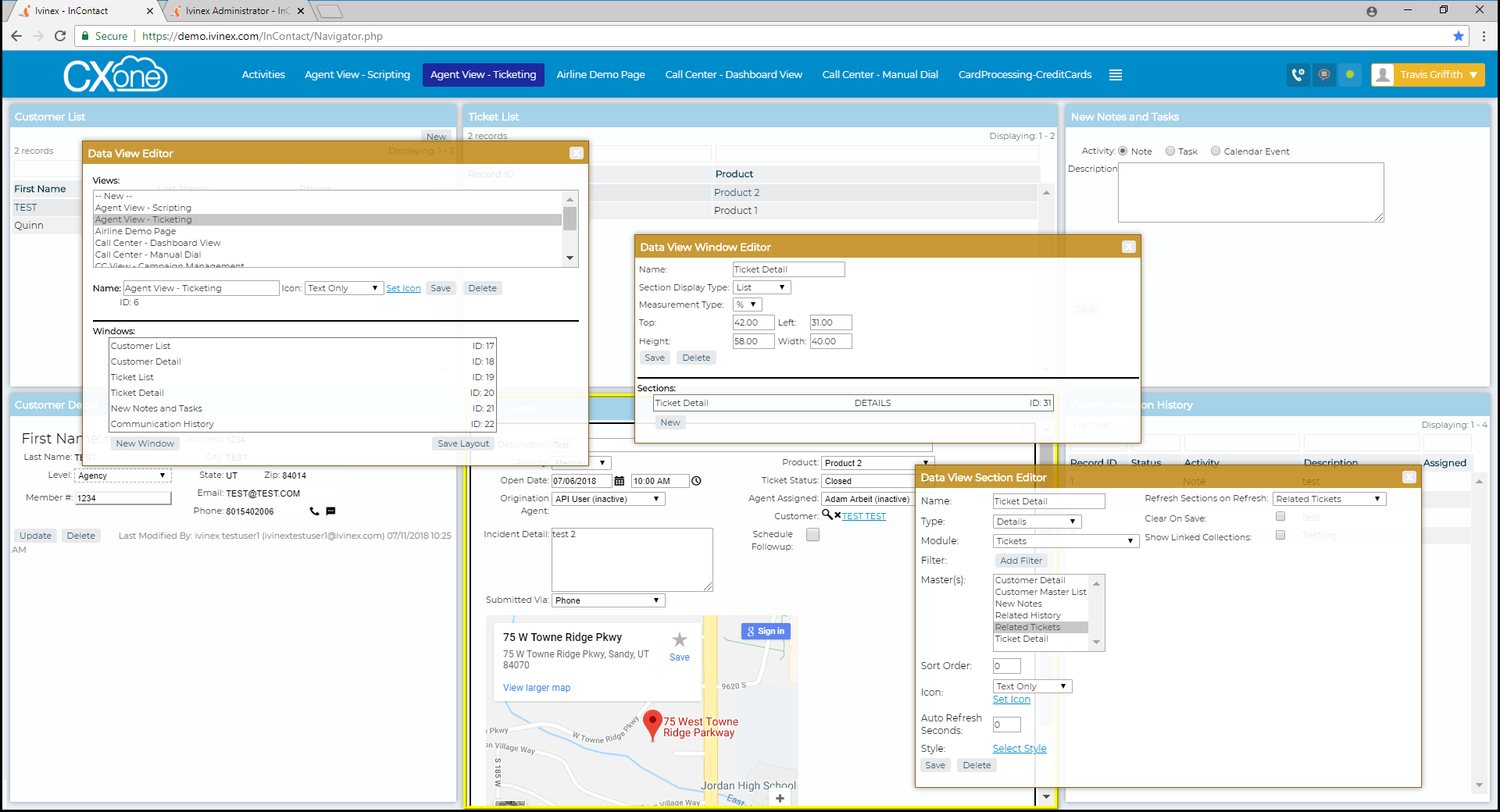The image size is (1500, 812).
Task: Switch to Call Center - Manual Dial tab
Action: (880, 75)
